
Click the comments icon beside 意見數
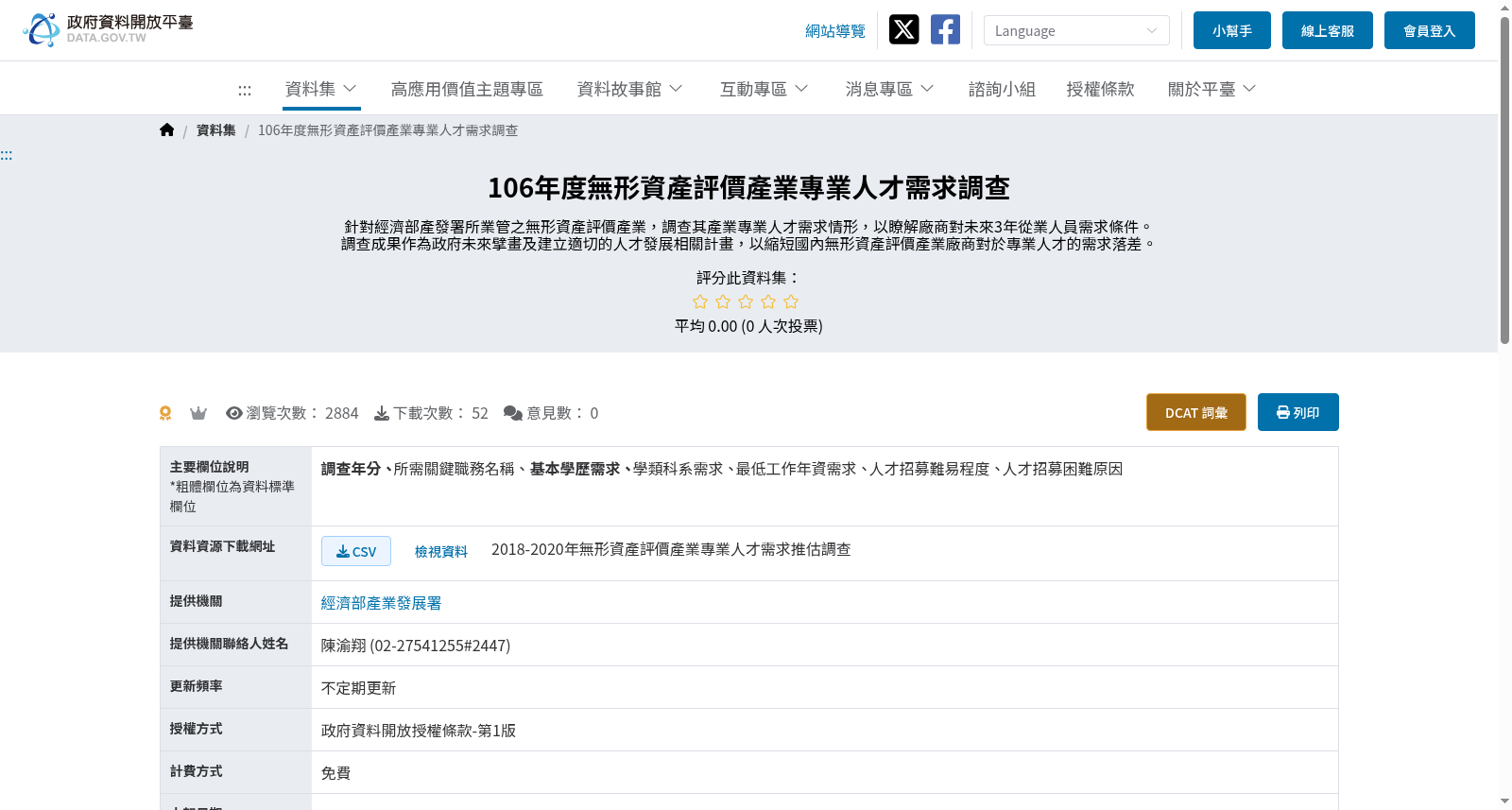513,413
